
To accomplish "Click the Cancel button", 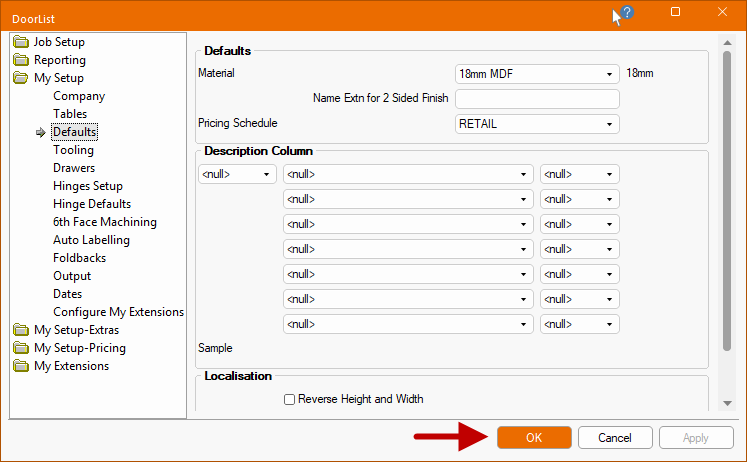I will click(615, 438).
